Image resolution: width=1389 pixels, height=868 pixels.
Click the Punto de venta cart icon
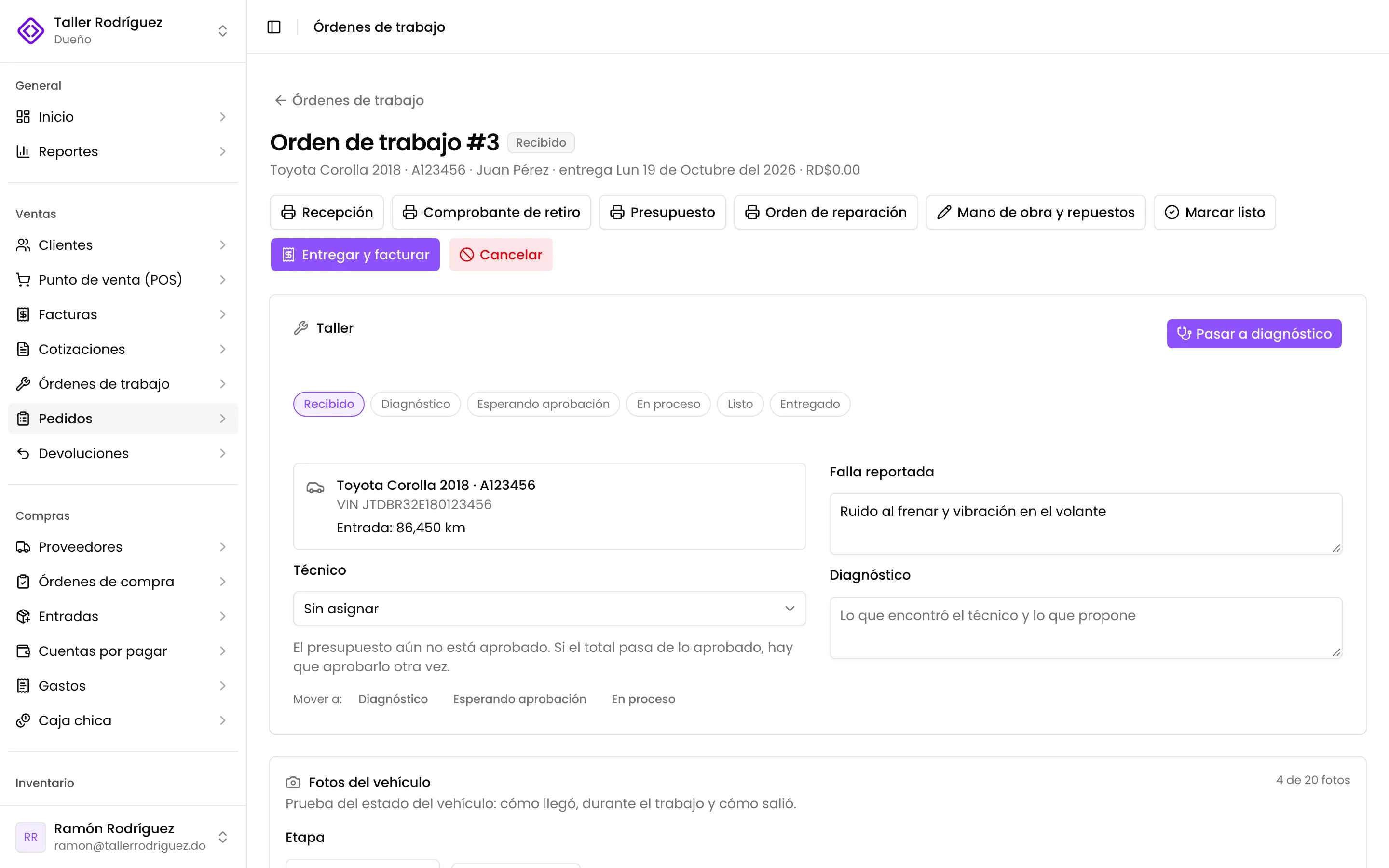(x=23, y=280)
